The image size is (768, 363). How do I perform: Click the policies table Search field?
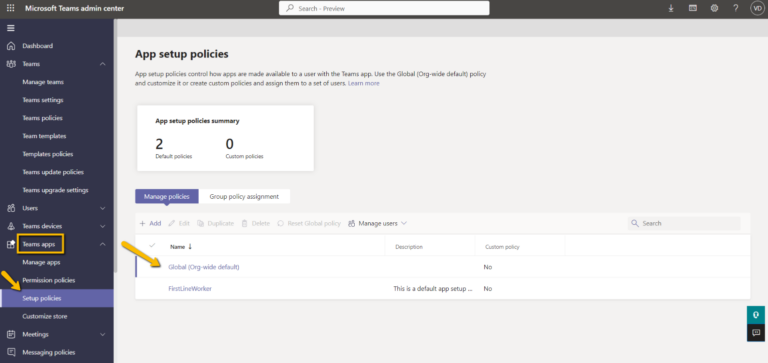click(684, 223)
